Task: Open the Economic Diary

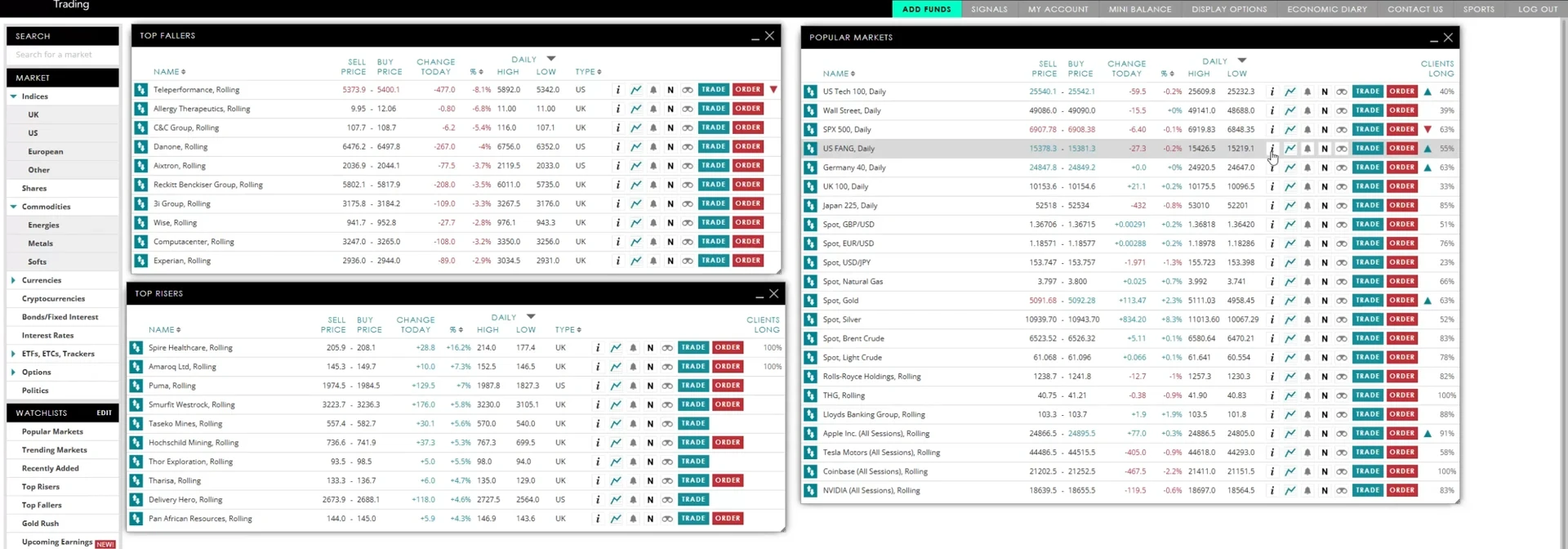Action: click(1327, 9)
